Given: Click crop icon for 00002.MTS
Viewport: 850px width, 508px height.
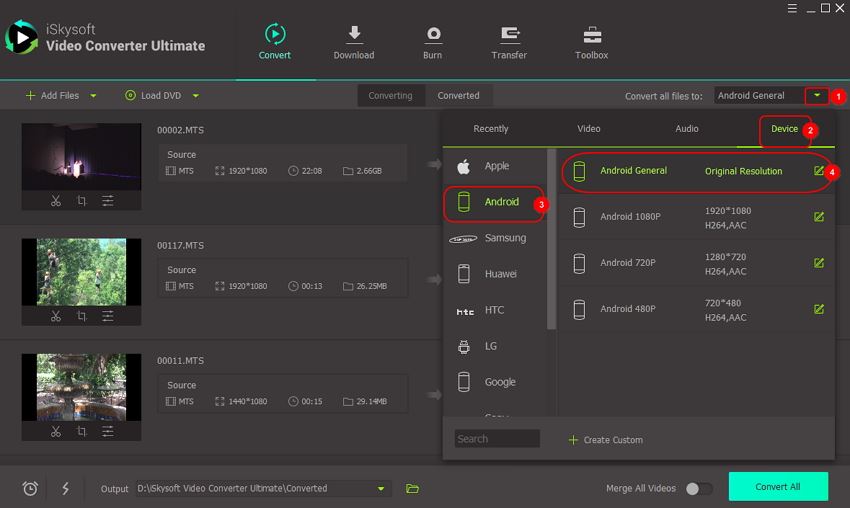Looking at the screenshot, I should 81,201.
